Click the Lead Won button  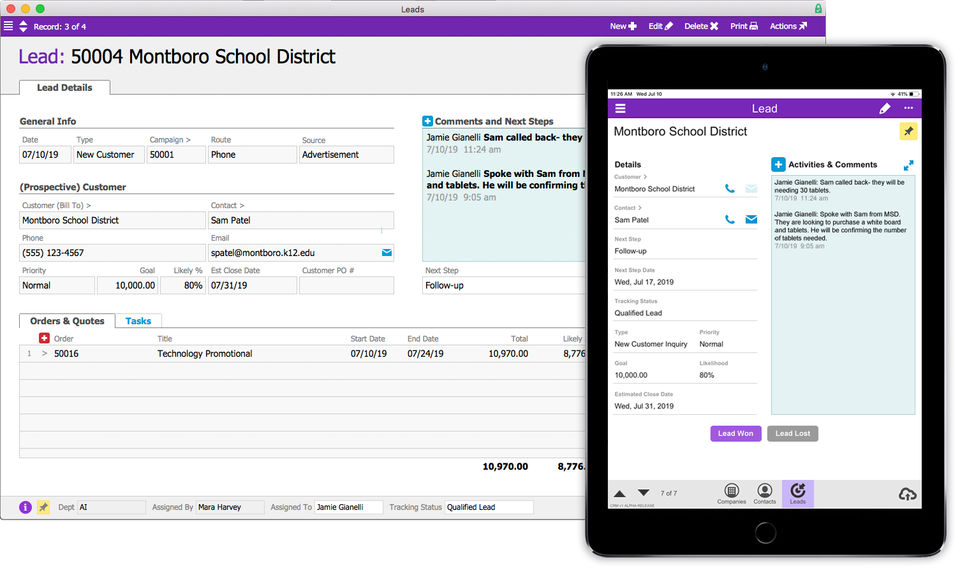pos(735,434)
